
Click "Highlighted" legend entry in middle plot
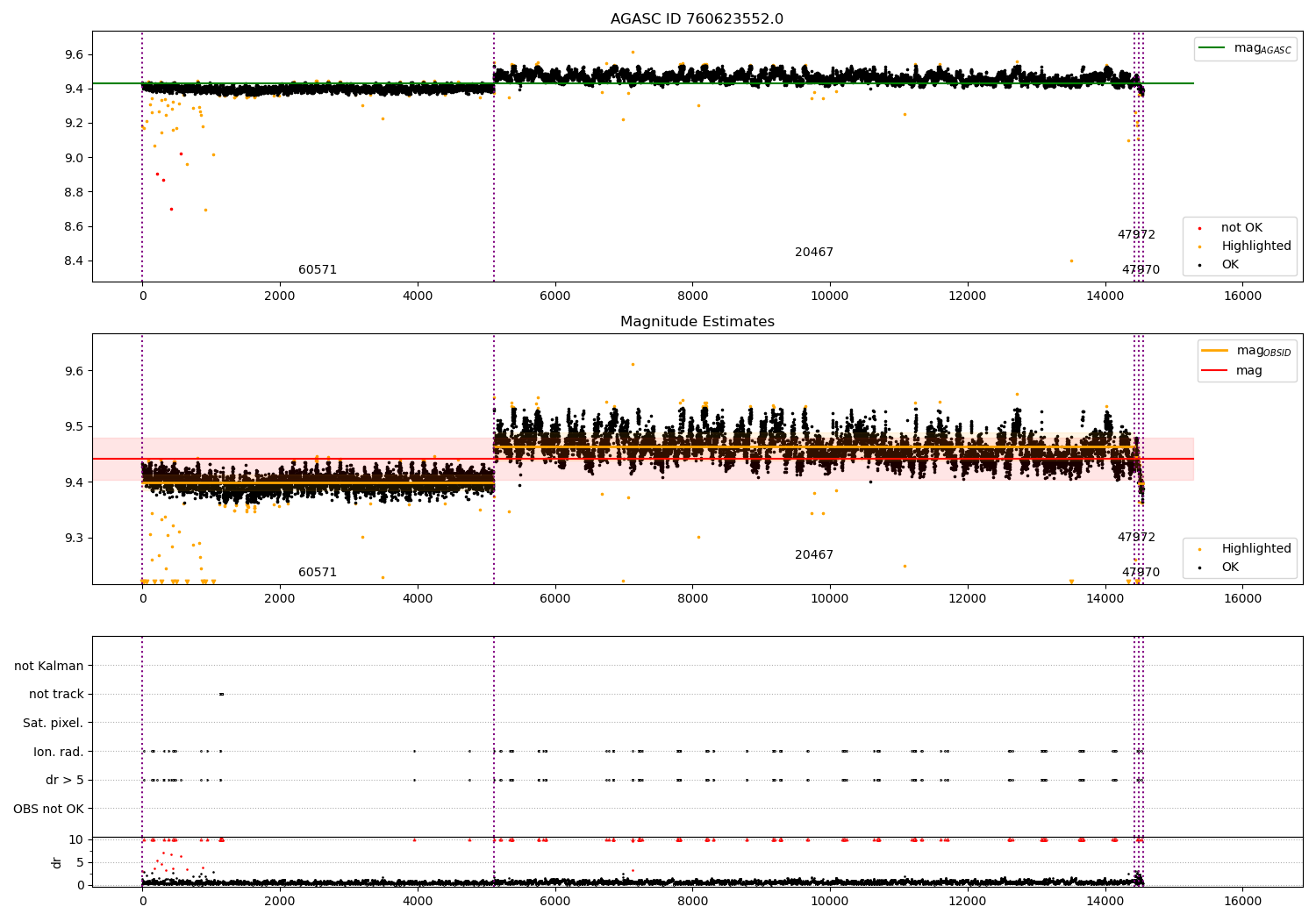1246,549
